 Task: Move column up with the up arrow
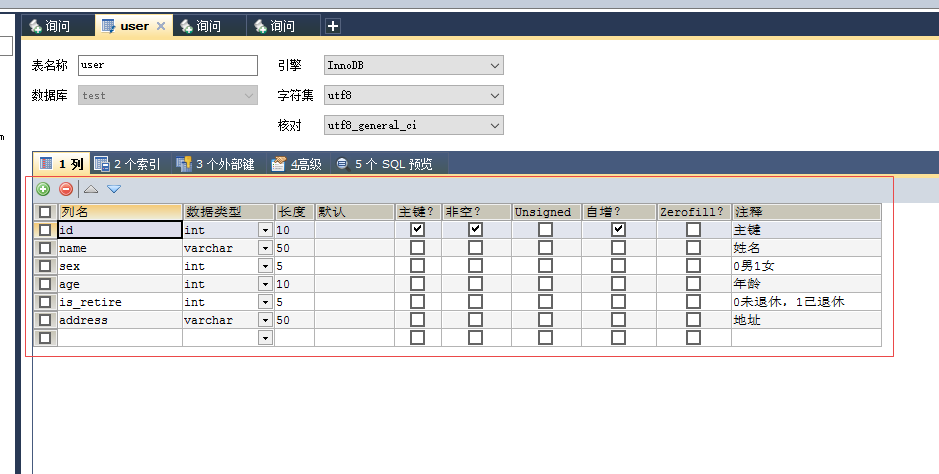click(x=91, y=189)
